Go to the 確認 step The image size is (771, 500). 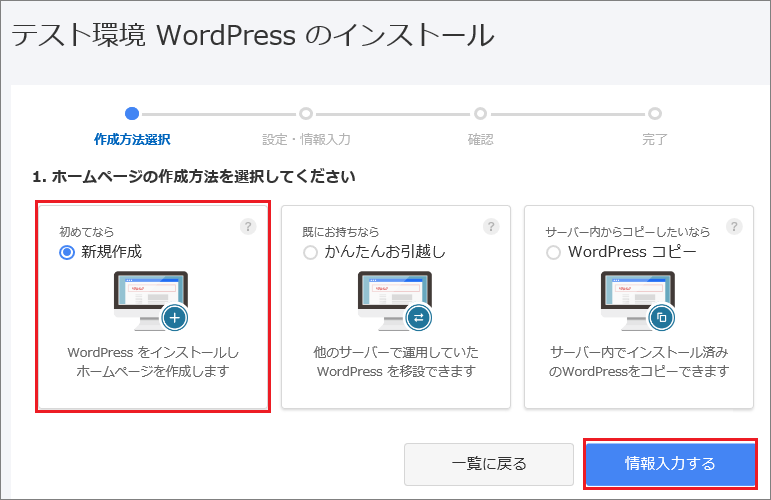point(480,140)
